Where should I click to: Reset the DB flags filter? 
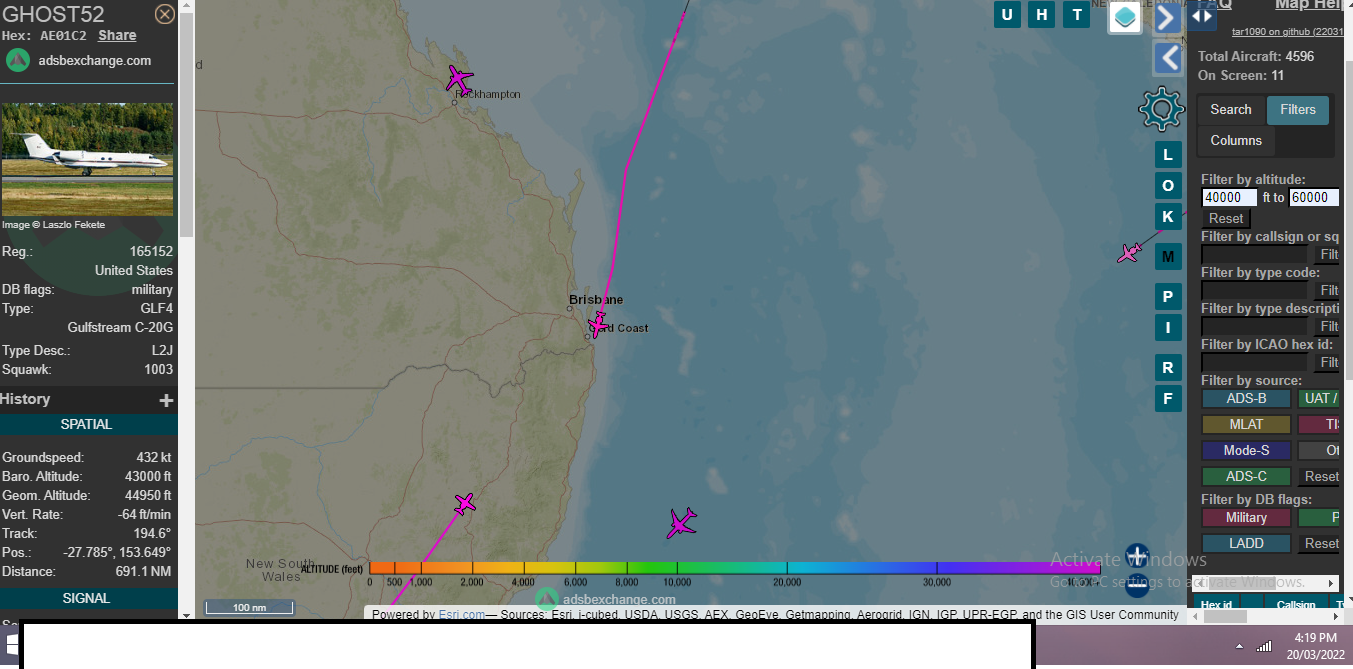tap(1320, 544)
